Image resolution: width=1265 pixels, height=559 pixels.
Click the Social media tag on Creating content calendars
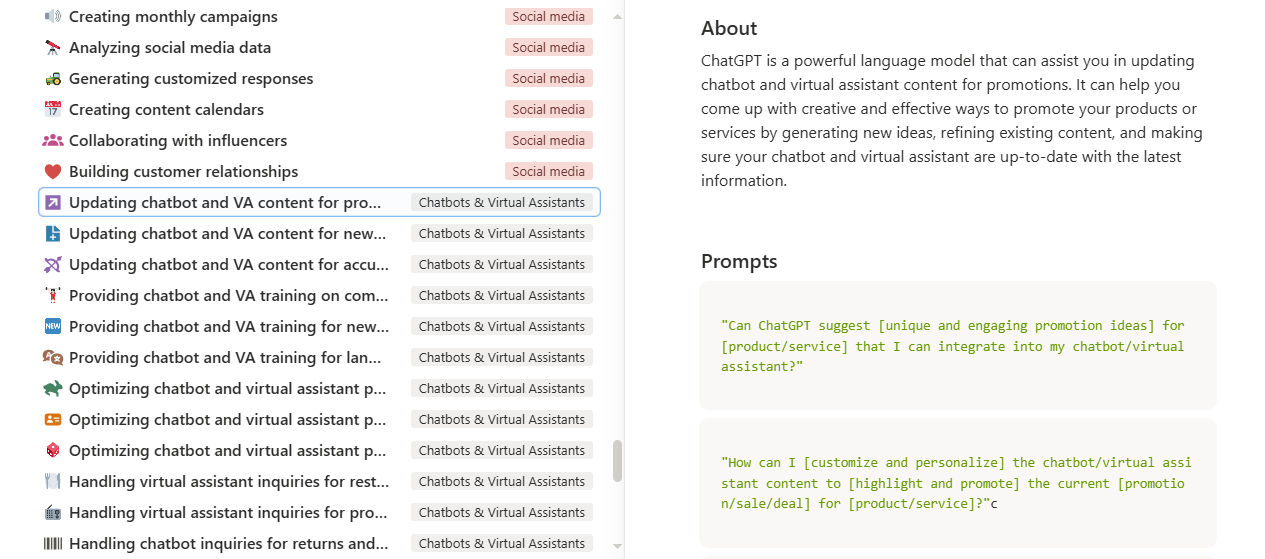(x=548, y=110)
